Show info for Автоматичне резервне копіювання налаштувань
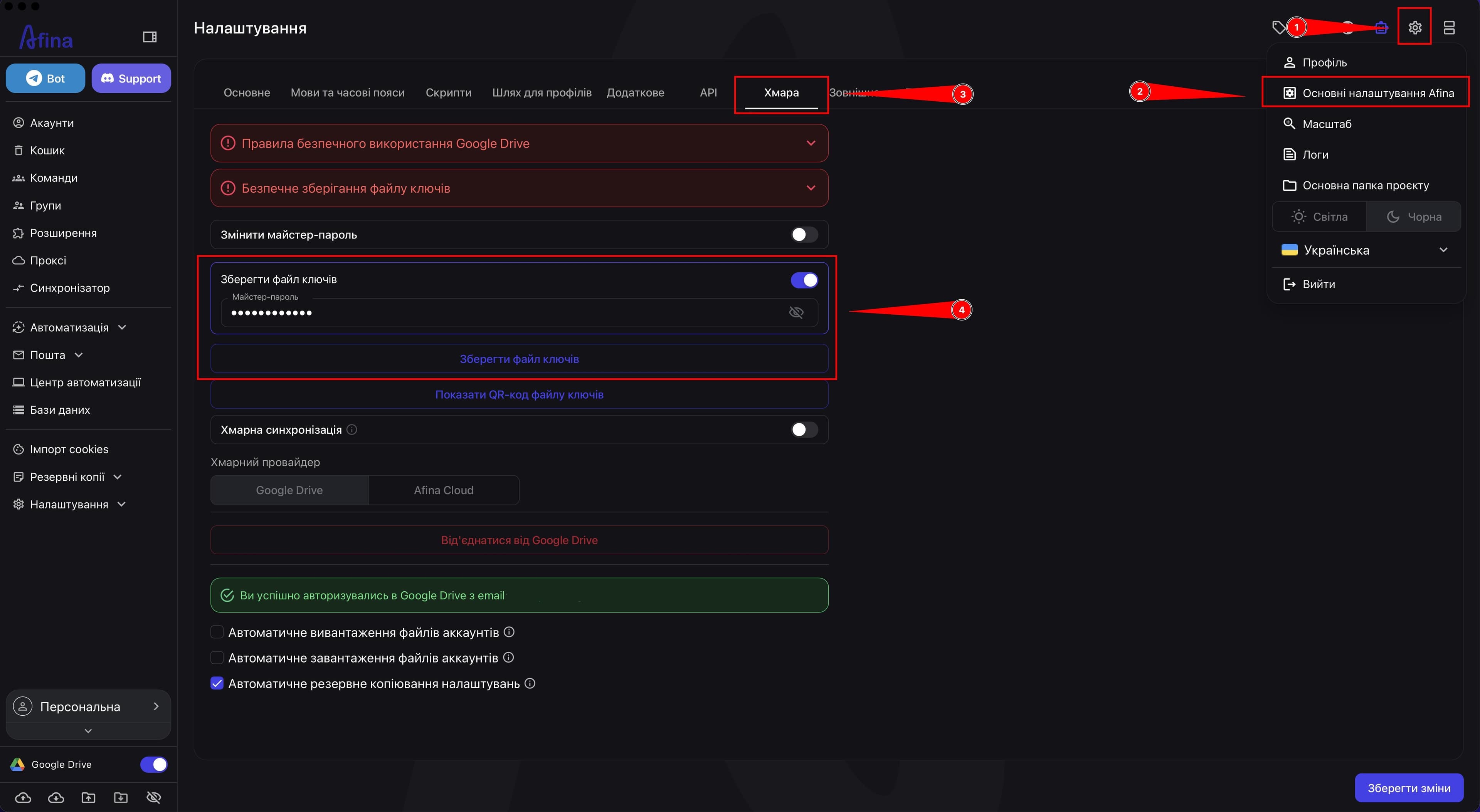This screenshot has height=812, width=1480. tap(530, 683)
